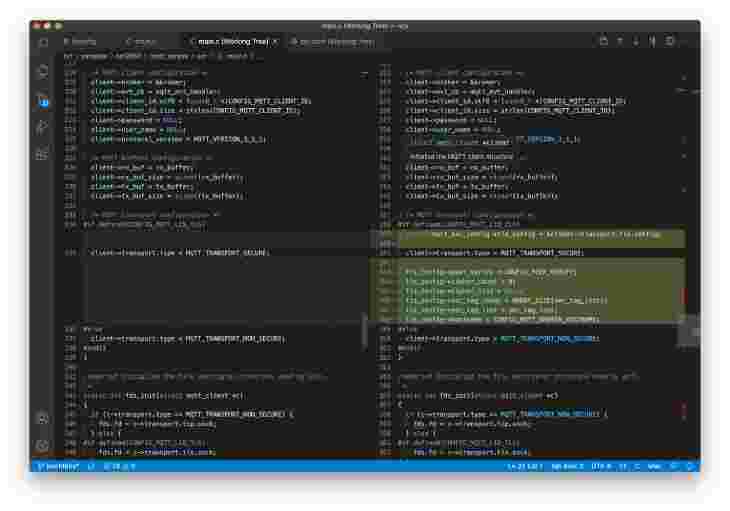This screenshot has height=511, width=730.
Task: Toggle whitespace trimming icon in diff toolbar
Action: tap(652, 41)
